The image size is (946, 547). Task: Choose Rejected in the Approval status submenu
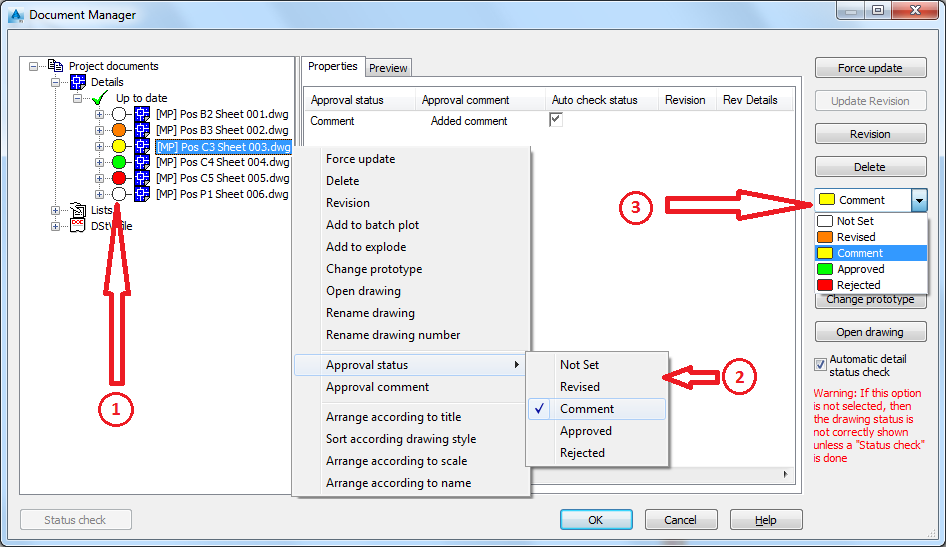point(582,452)
